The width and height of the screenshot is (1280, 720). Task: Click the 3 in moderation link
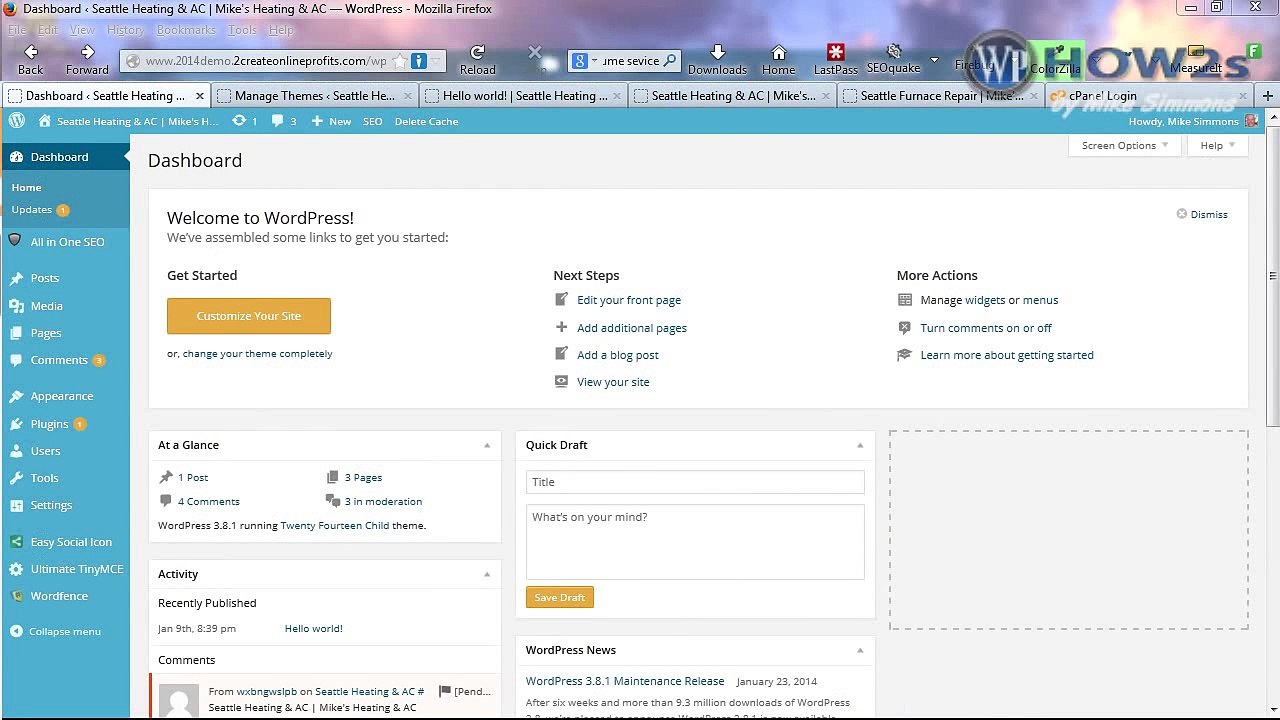pos(383,502)
